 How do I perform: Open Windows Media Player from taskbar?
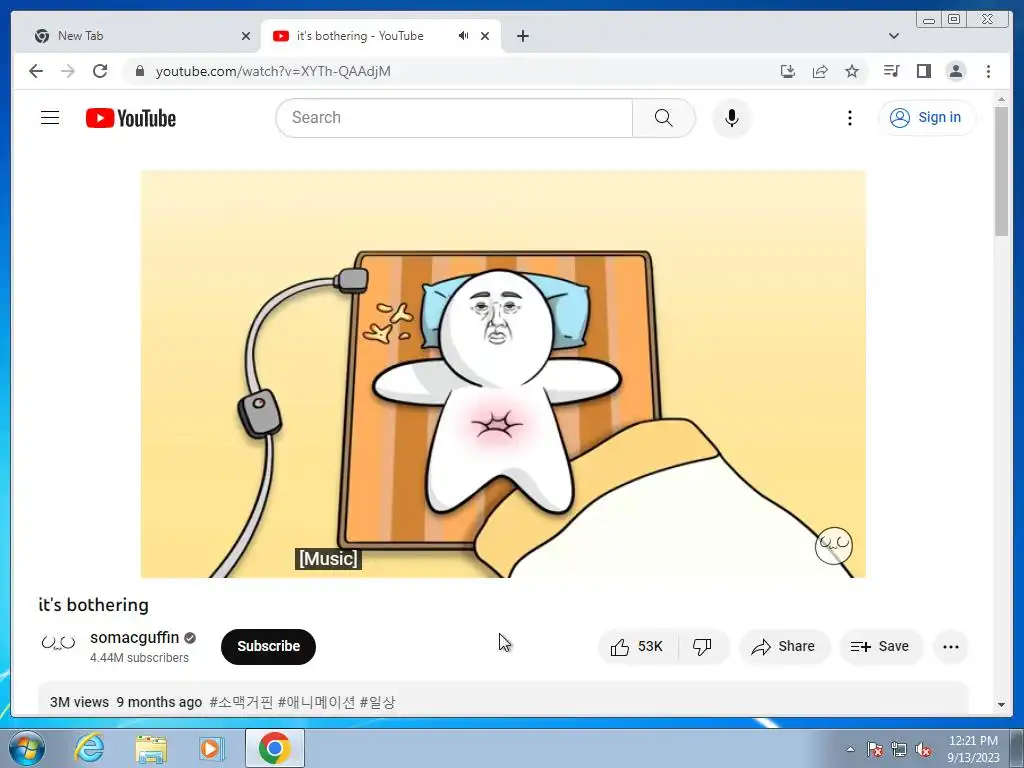coord(211,748)
